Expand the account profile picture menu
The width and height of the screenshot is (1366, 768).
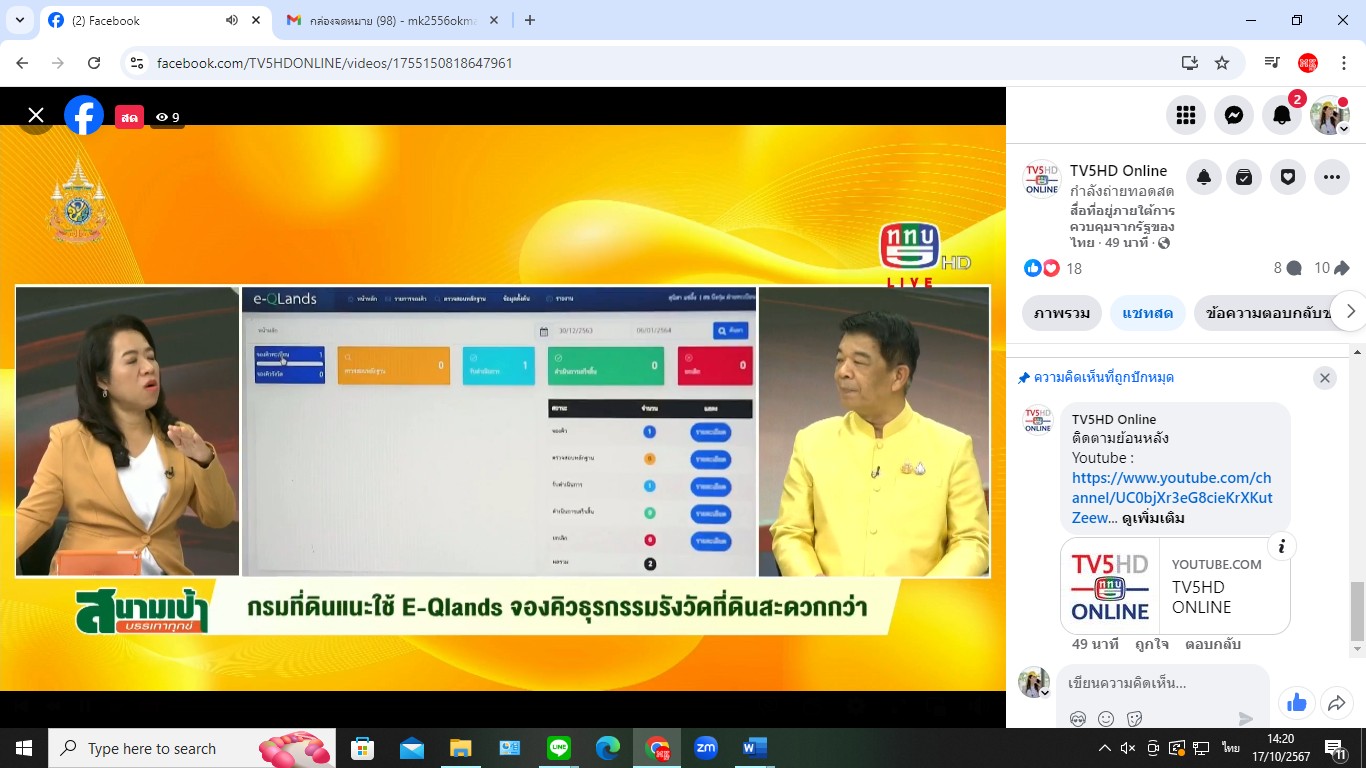click(1330, 116)
